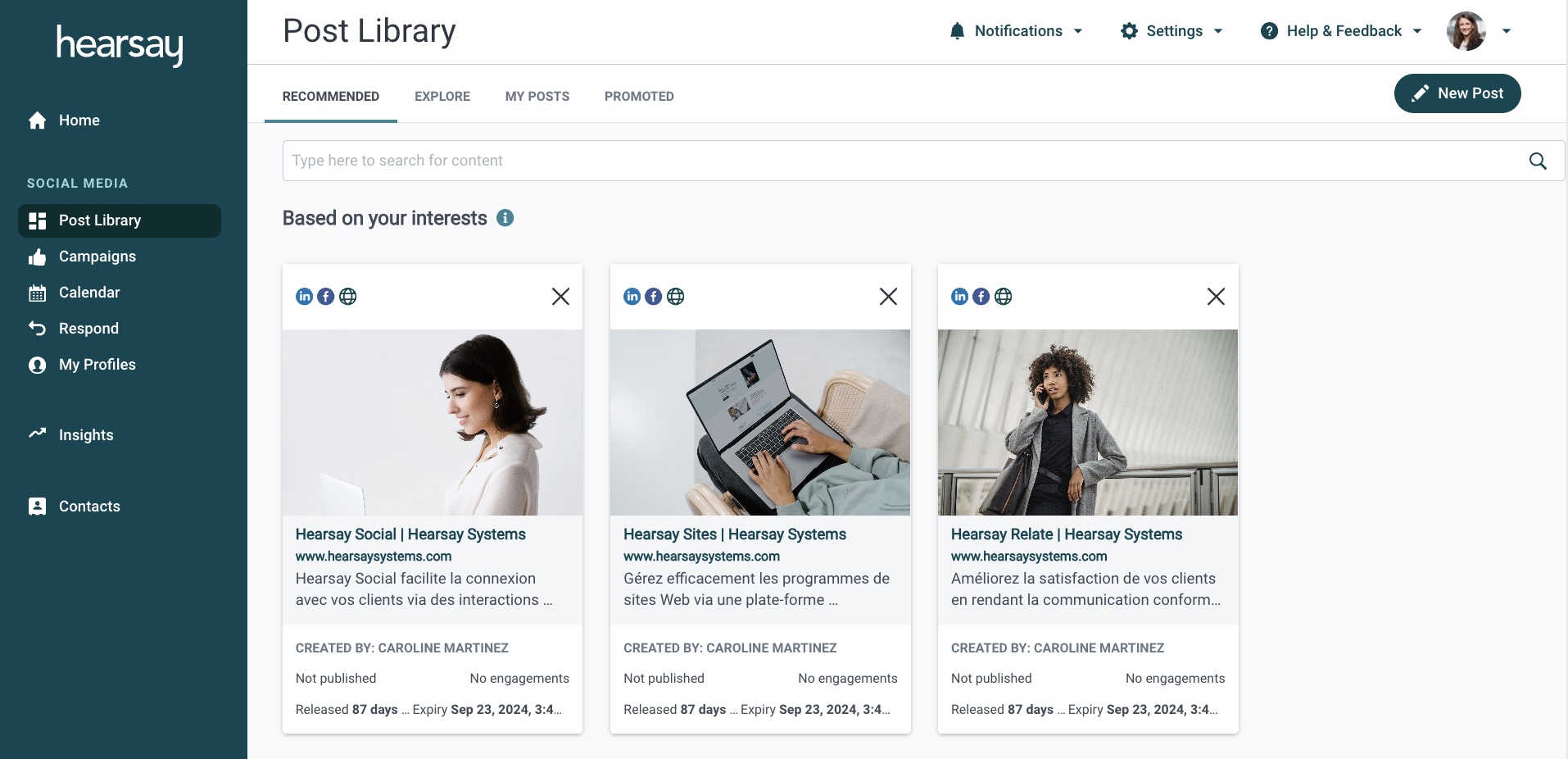Open the user account menu arrow
Viewport: 1568px width, 759px height.
tap(1506, 31)
